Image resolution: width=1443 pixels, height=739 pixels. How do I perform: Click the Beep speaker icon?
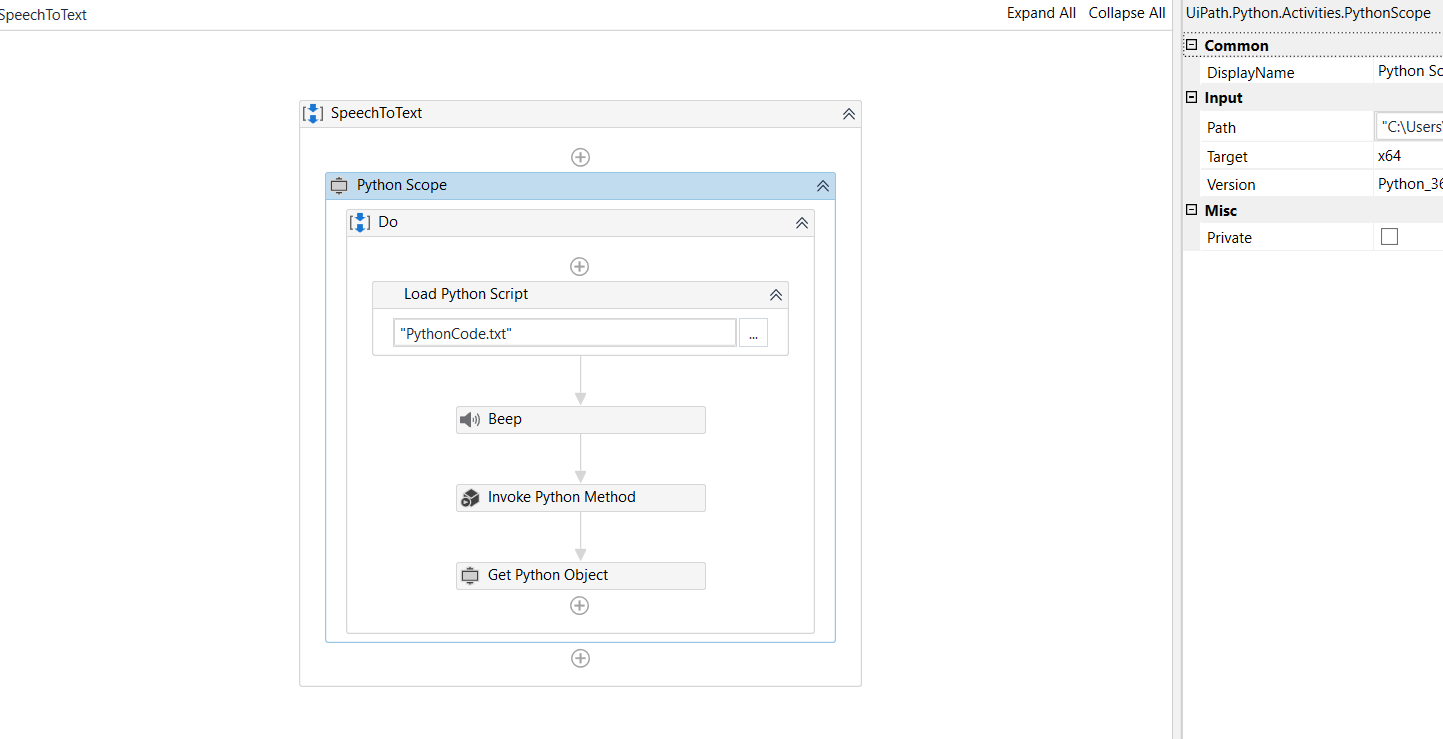[469, 420]
